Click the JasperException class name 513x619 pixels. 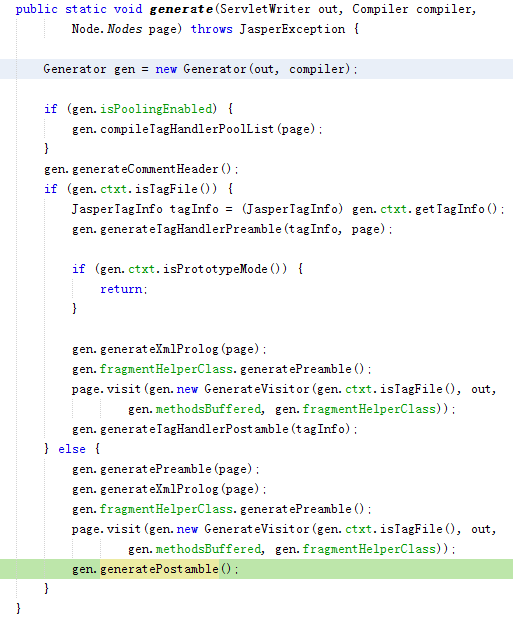coord(292,29)
